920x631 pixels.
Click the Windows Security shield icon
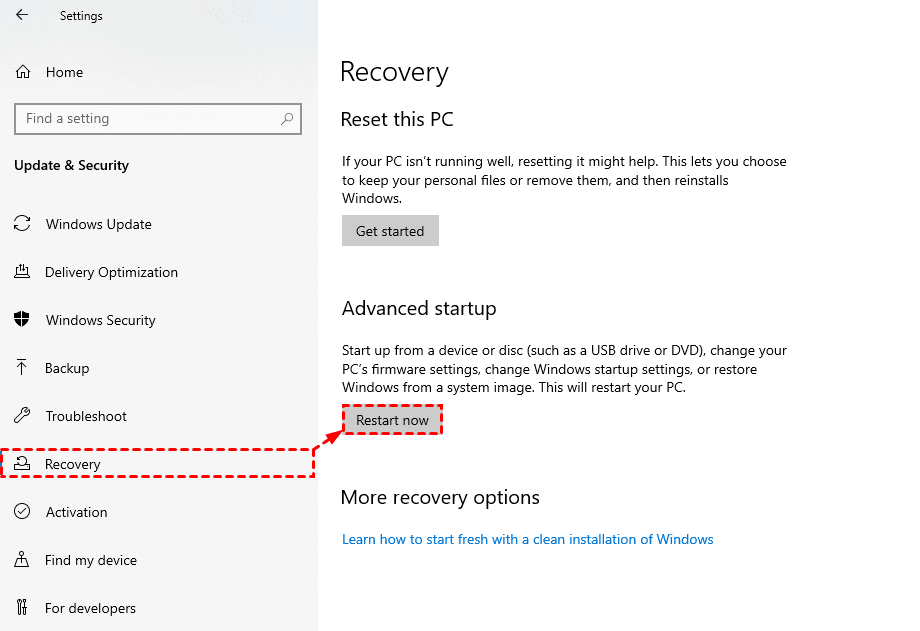22,320
